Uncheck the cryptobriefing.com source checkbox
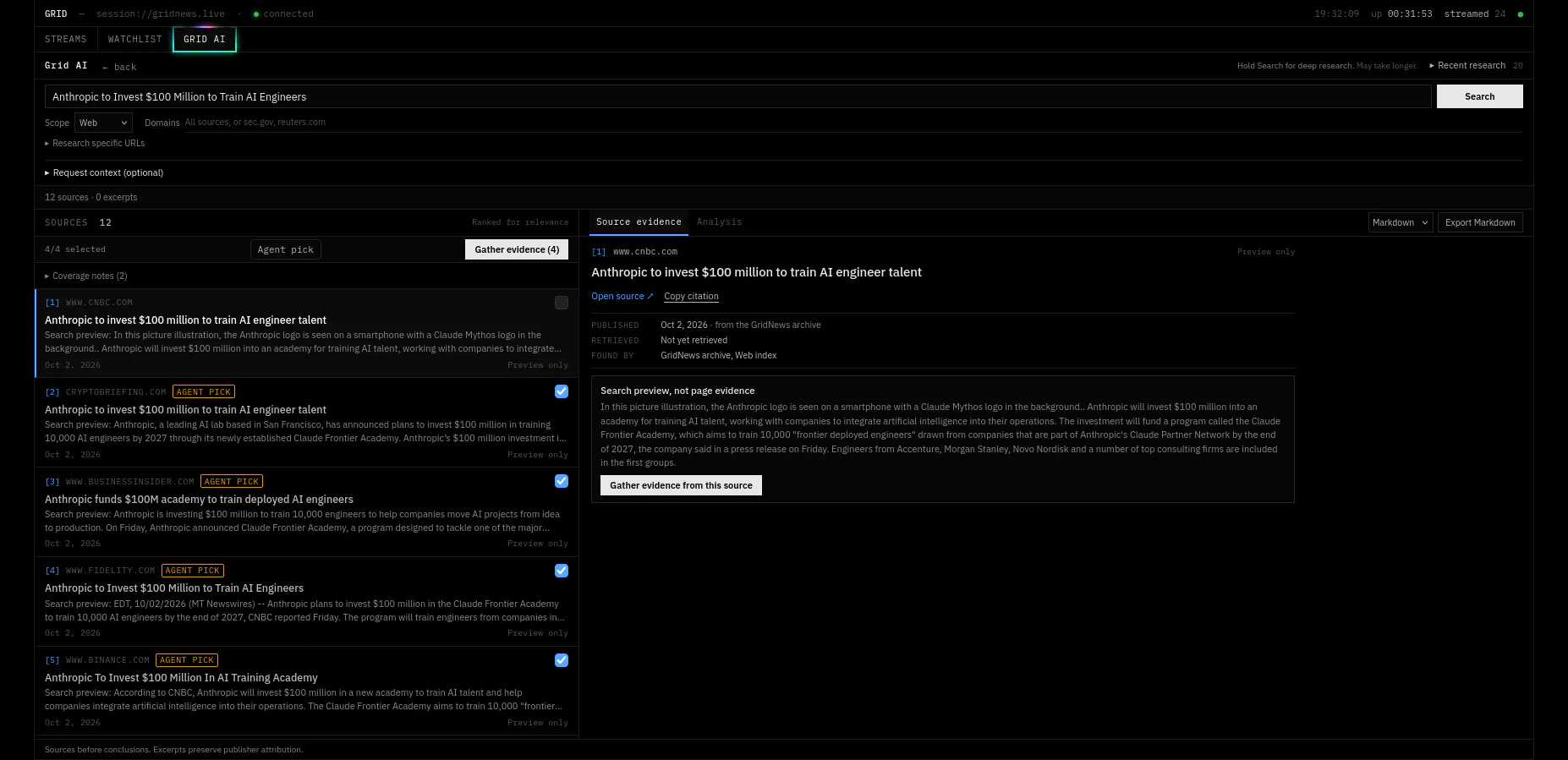Screen dimensions: 1568x760 [x=562, y=391]
